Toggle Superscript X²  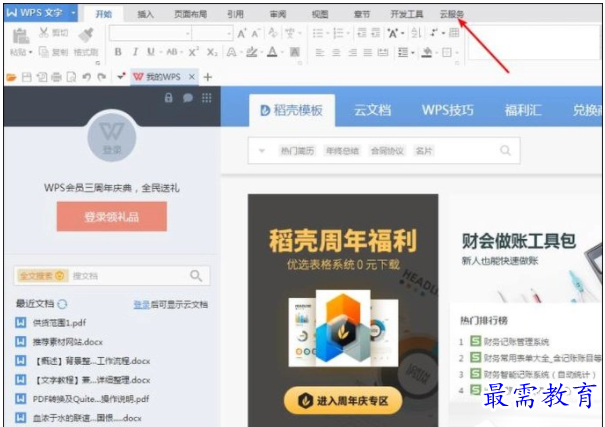click(194, 52)
